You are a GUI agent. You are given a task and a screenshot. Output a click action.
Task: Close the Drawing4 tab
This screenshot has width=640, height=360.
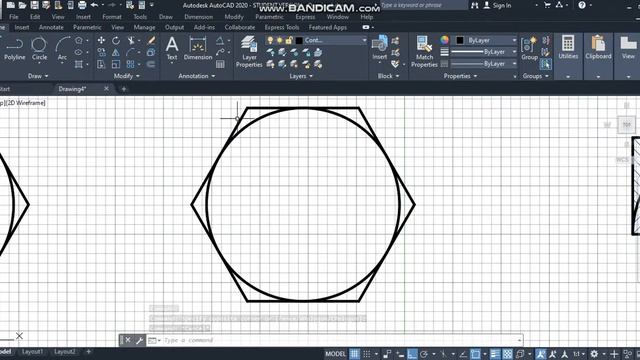click(106, 88)
